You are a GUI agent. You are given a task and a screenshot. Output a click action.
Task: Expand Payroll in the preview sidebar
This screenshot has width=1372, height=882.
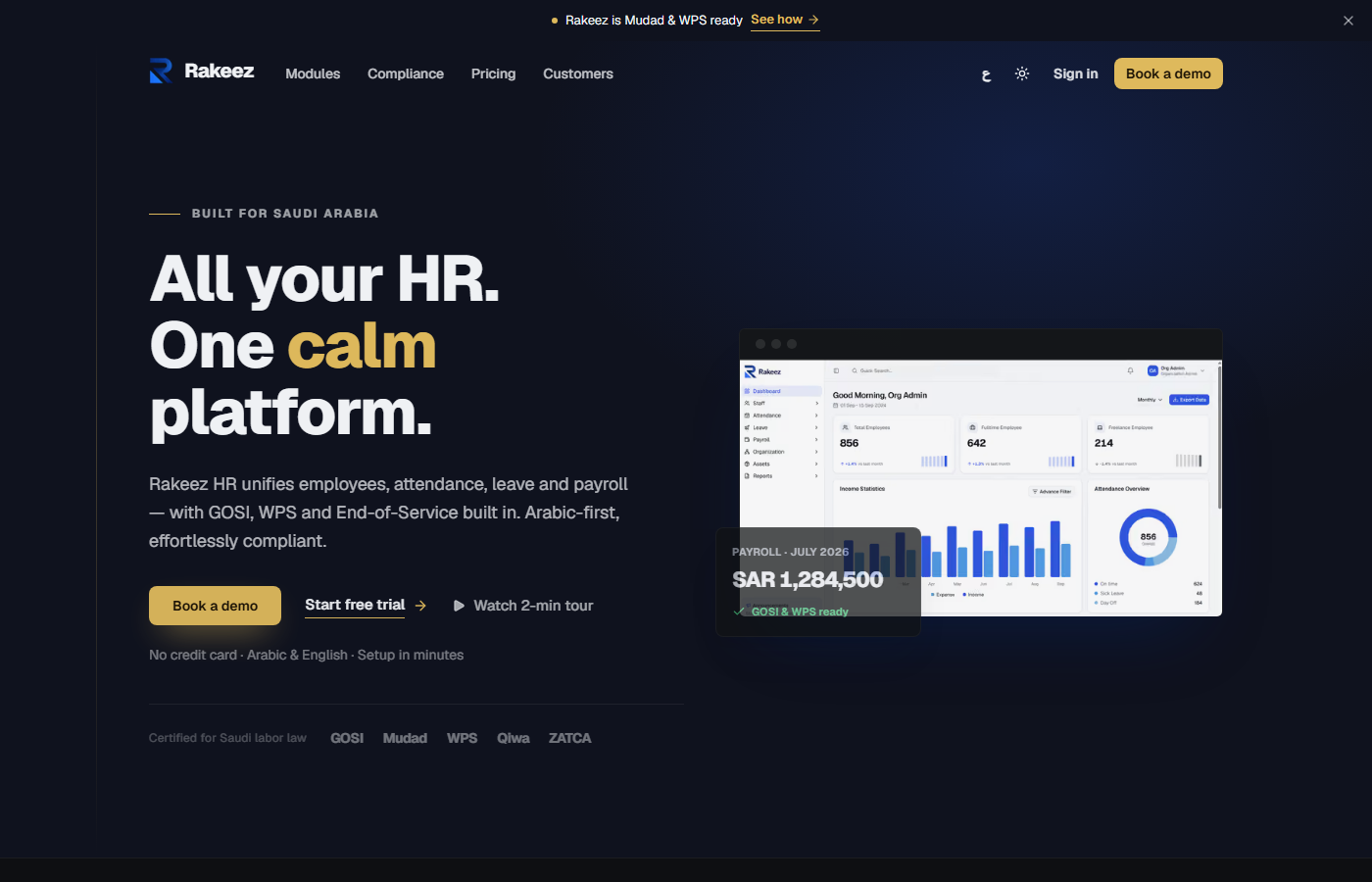tap(781, 439)
